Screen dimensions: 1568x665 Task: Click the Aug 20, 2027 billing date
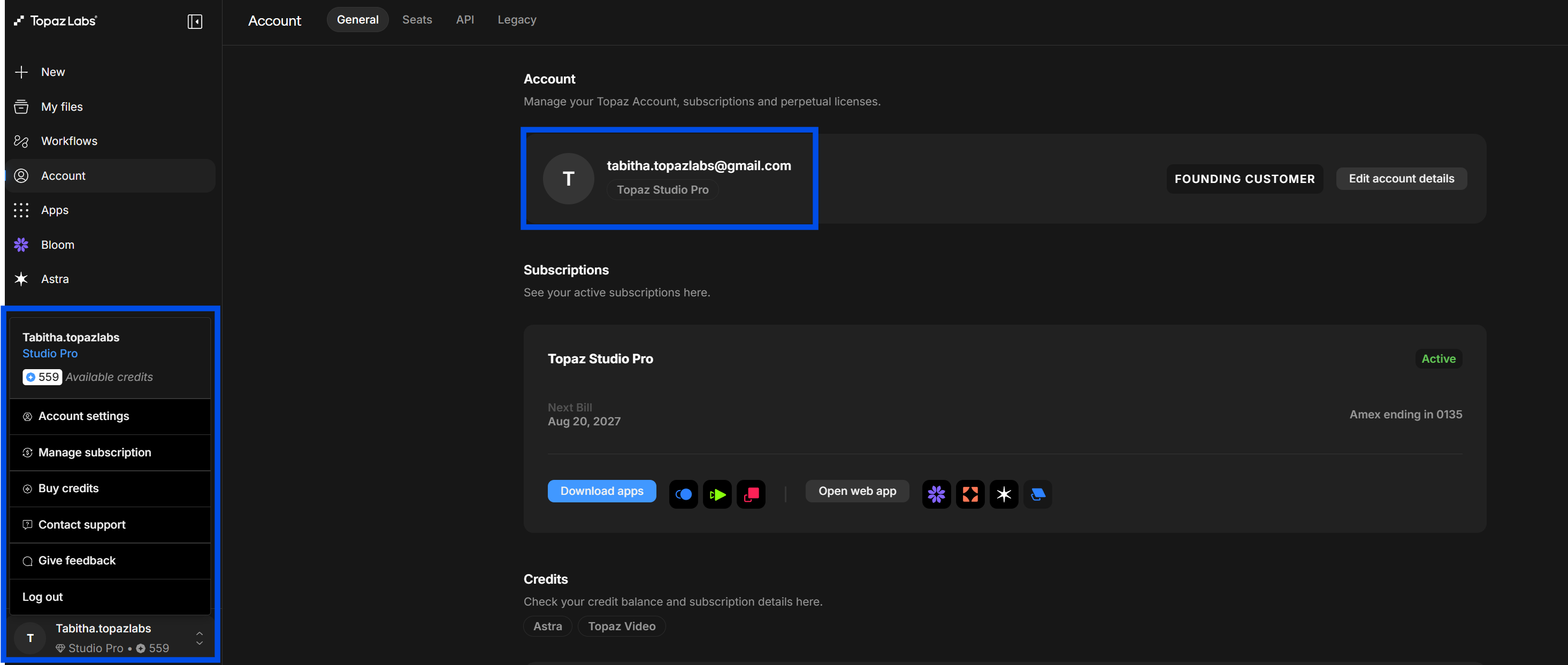pyautogui.click(x=584, y=422)
